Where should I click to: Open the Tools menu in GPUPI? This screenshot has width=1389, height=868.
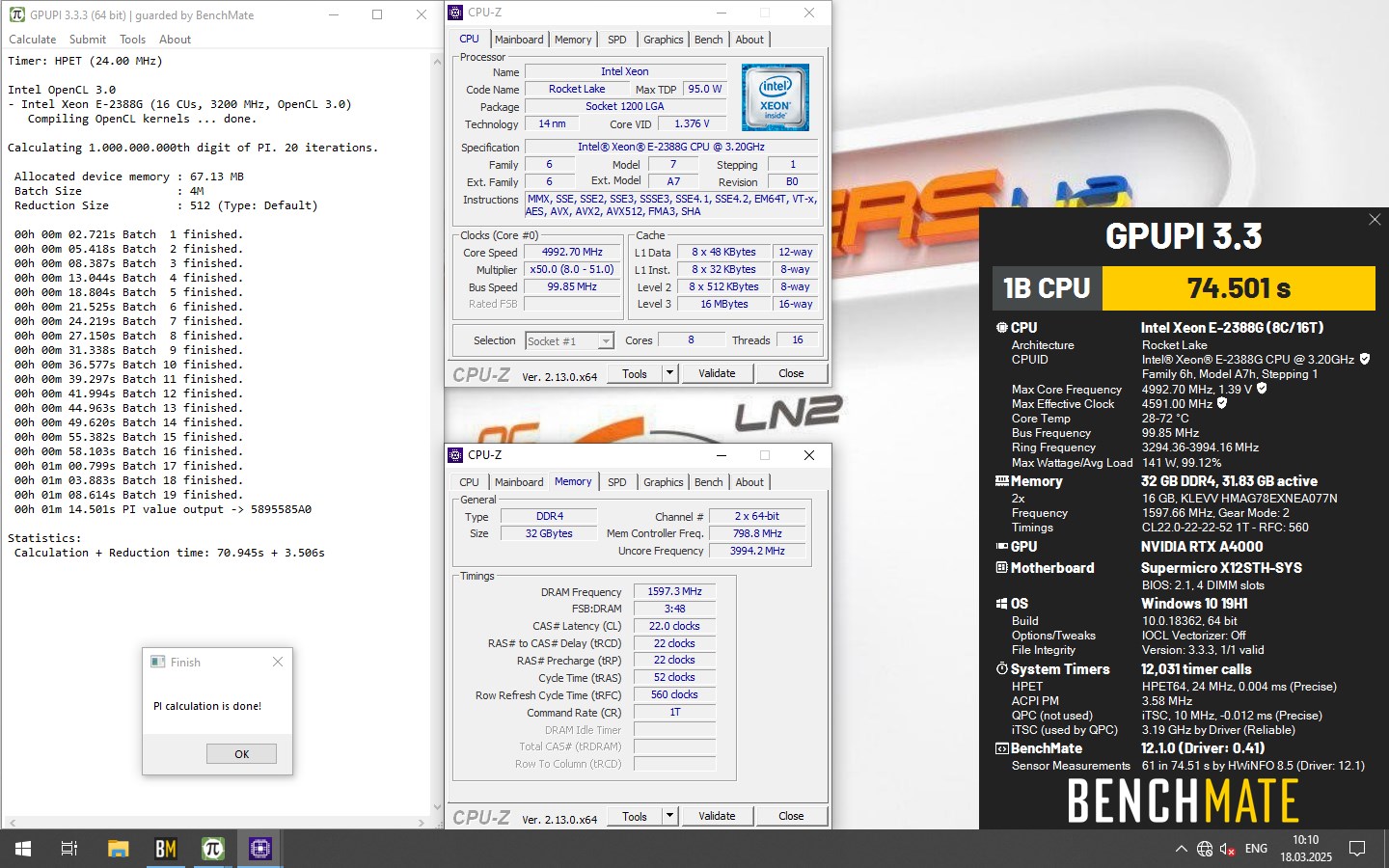(133, 40)
